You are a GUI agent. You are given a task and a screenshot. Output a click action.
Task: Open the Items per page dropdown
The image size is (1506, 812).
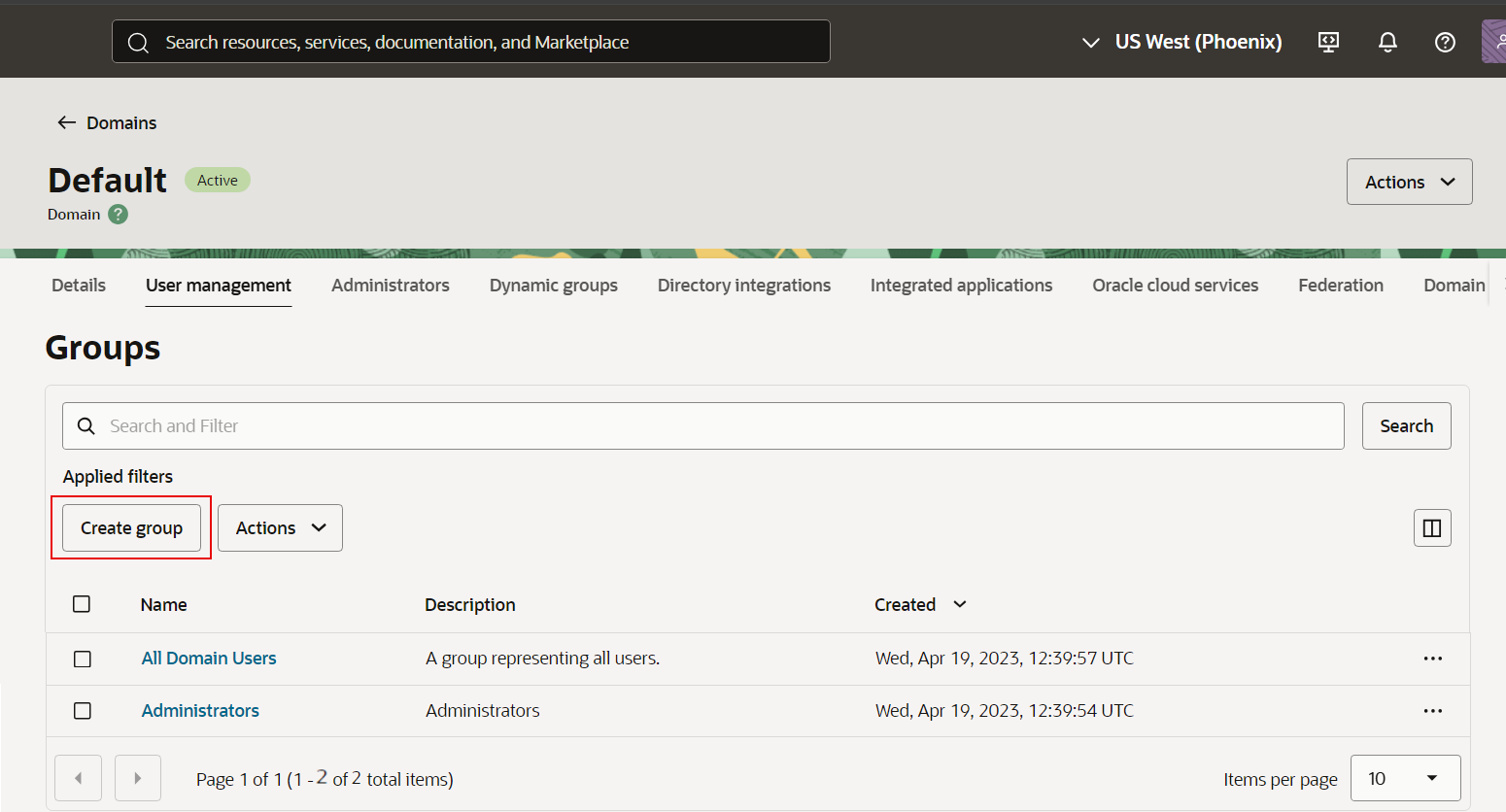pyautogui.click(x=1405, y=778)
